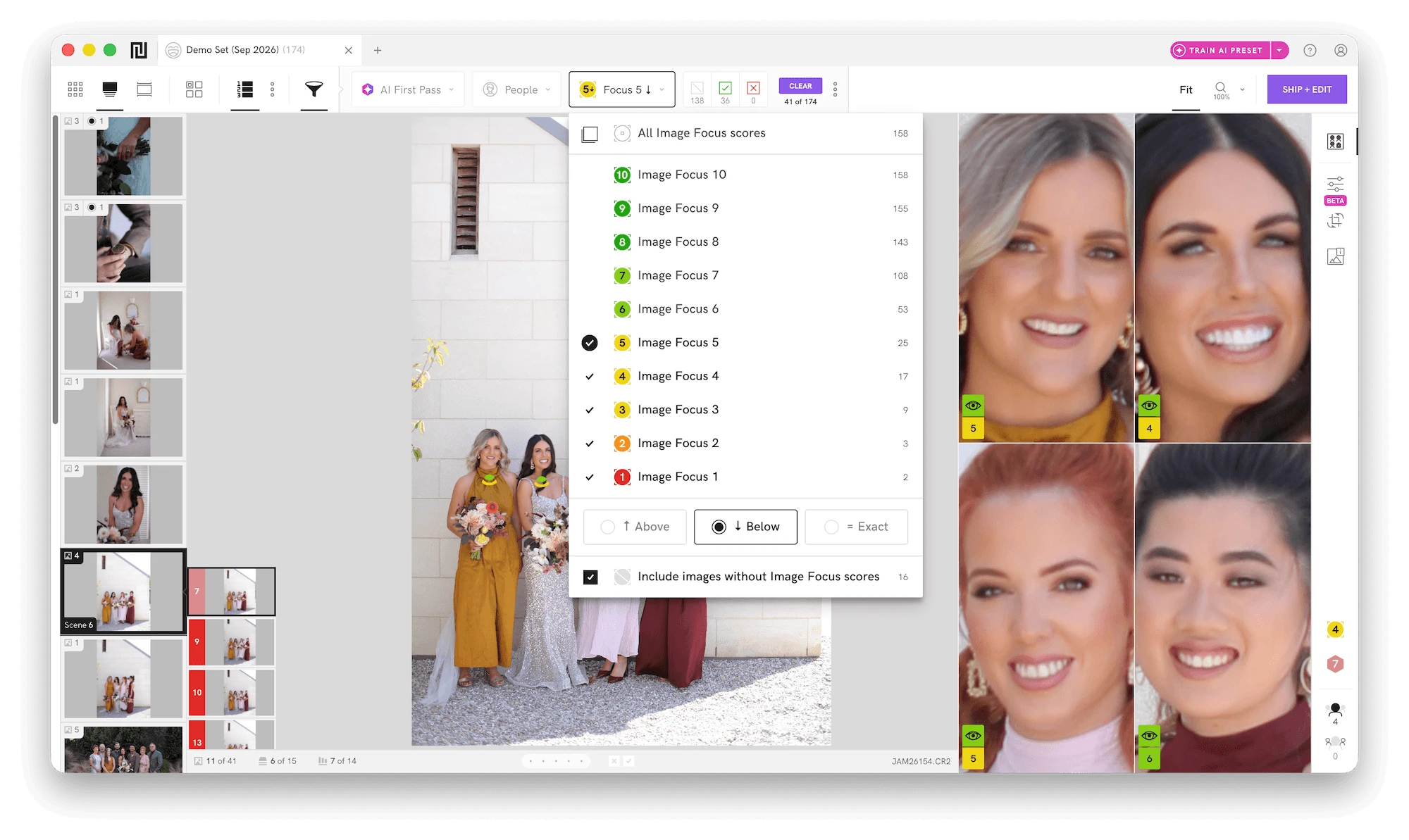
Task: Open Scene 6 thumbnail in filmstrip
Action: pyautogui.click(x=123, y=591)
